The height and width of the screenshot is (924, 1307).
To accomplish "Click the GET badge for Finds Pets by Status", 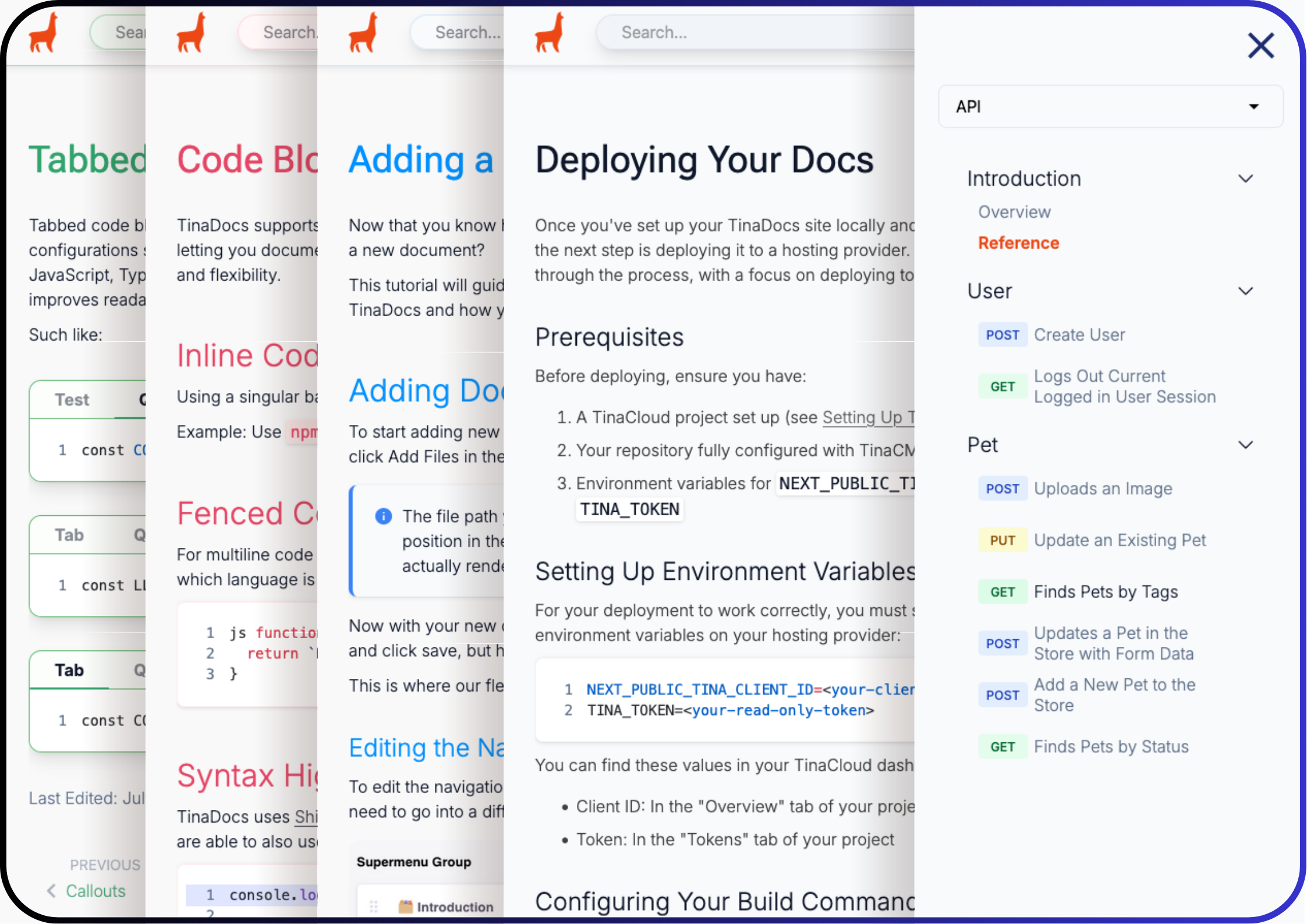I will pyautogui.click(x=1002, y=746).
